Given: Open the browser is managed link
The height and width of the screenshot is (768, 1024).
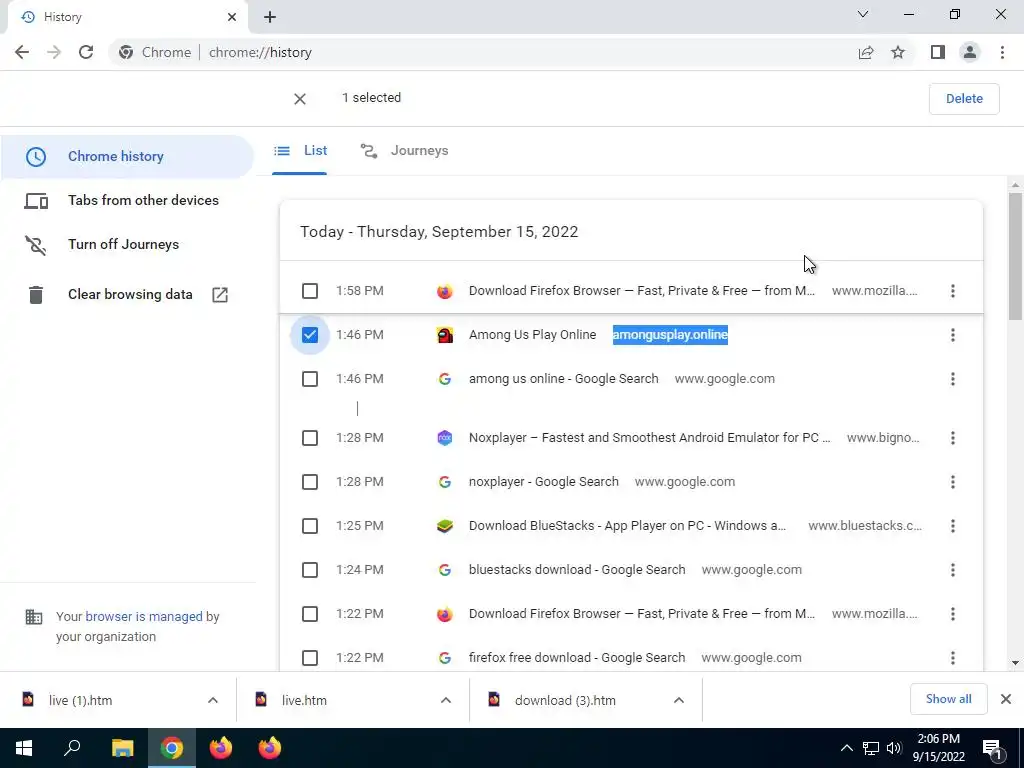Looking at the screenshot, I should pos(144,616).
